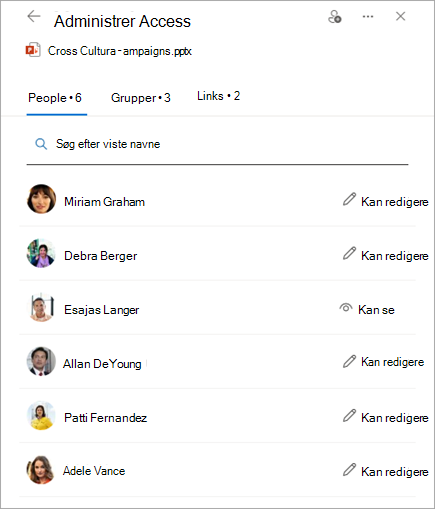
Task: Close the Administrer Access panel
Action: (400, 16)
